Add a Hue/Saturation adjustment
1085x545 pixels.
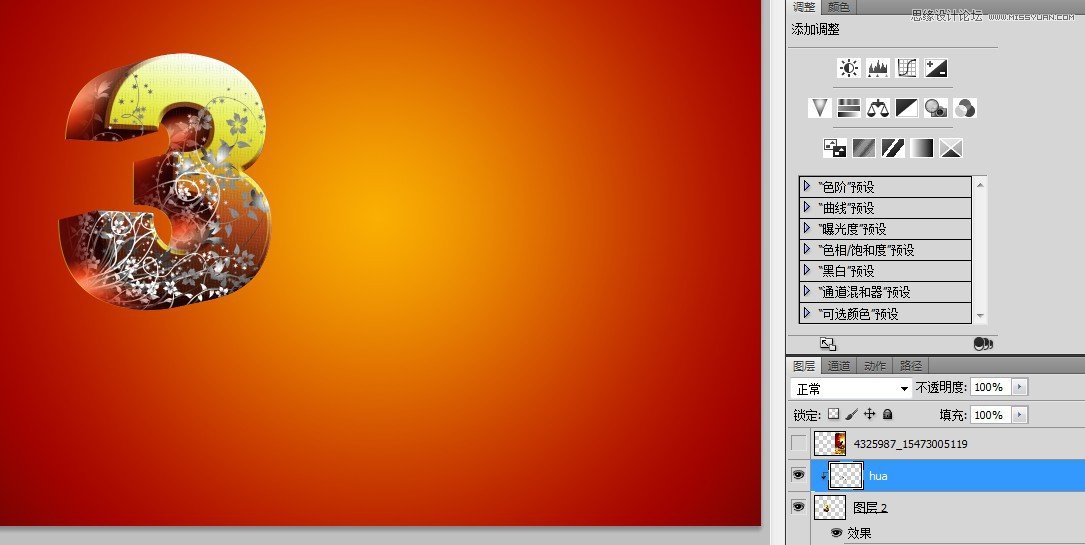[x=849, y=108]
